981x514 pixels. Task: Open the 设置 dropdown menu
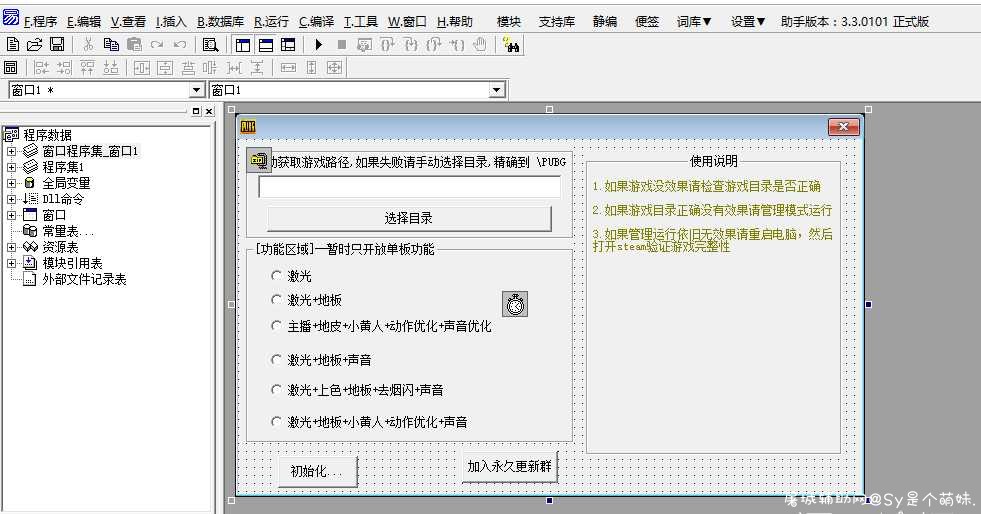tap(748, 21)
